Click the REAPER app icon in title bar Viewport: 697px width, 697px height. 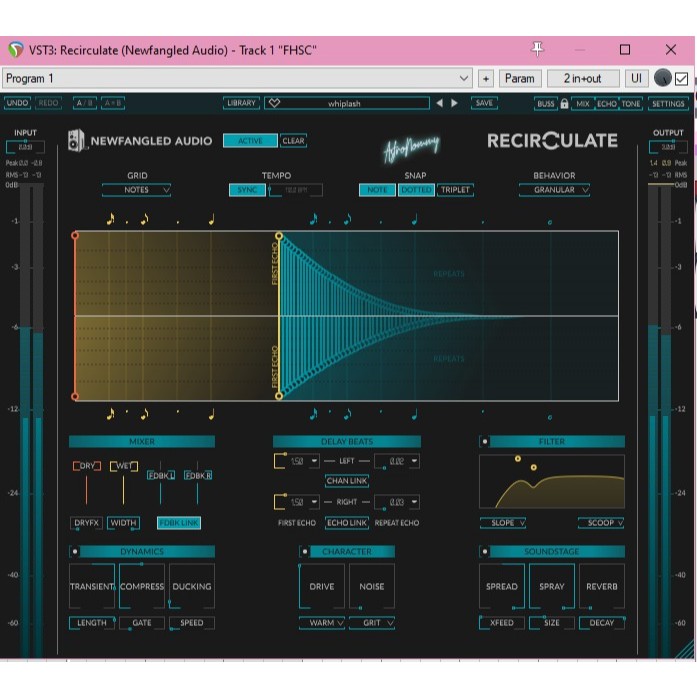16,50
